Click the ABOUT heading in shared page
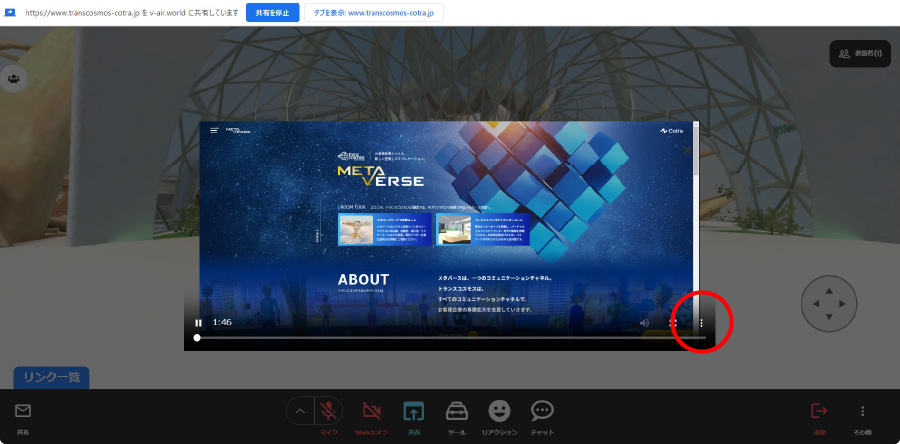 (x=363, y=280)
